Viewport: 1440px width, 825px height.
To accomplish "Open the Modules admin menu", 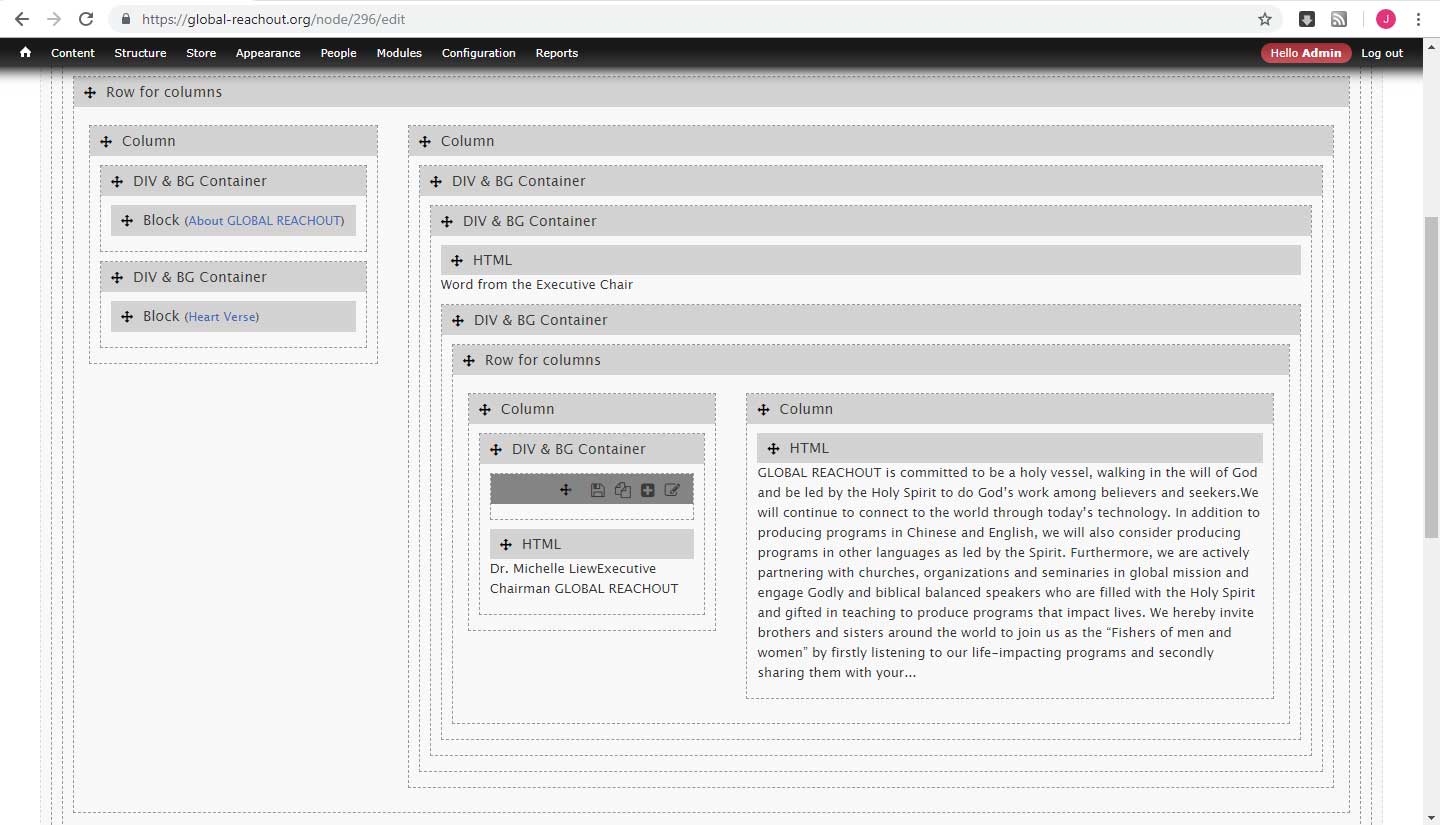I will tap(399, 53).
